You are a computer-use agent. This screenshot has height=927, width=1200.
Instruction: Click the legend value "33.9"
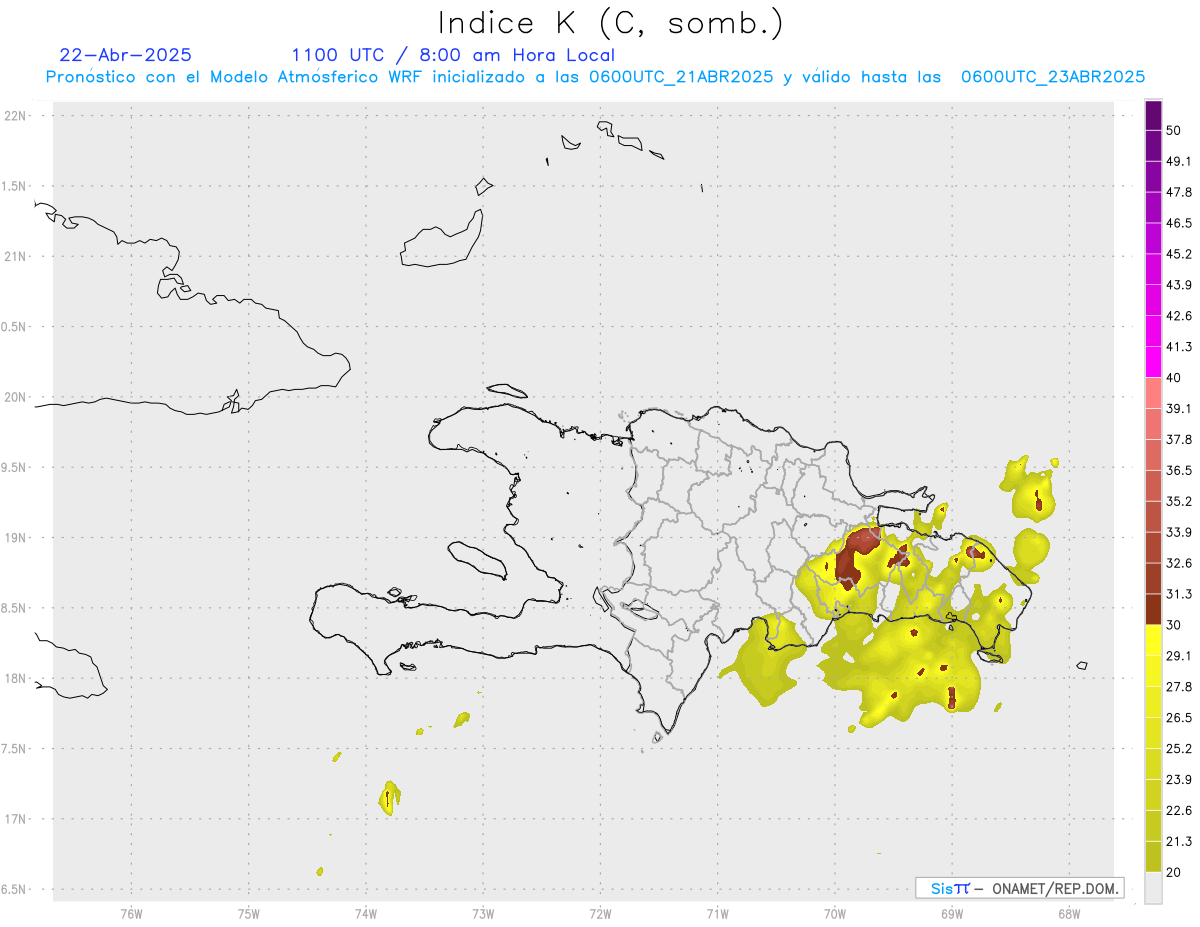(1179, 532)
